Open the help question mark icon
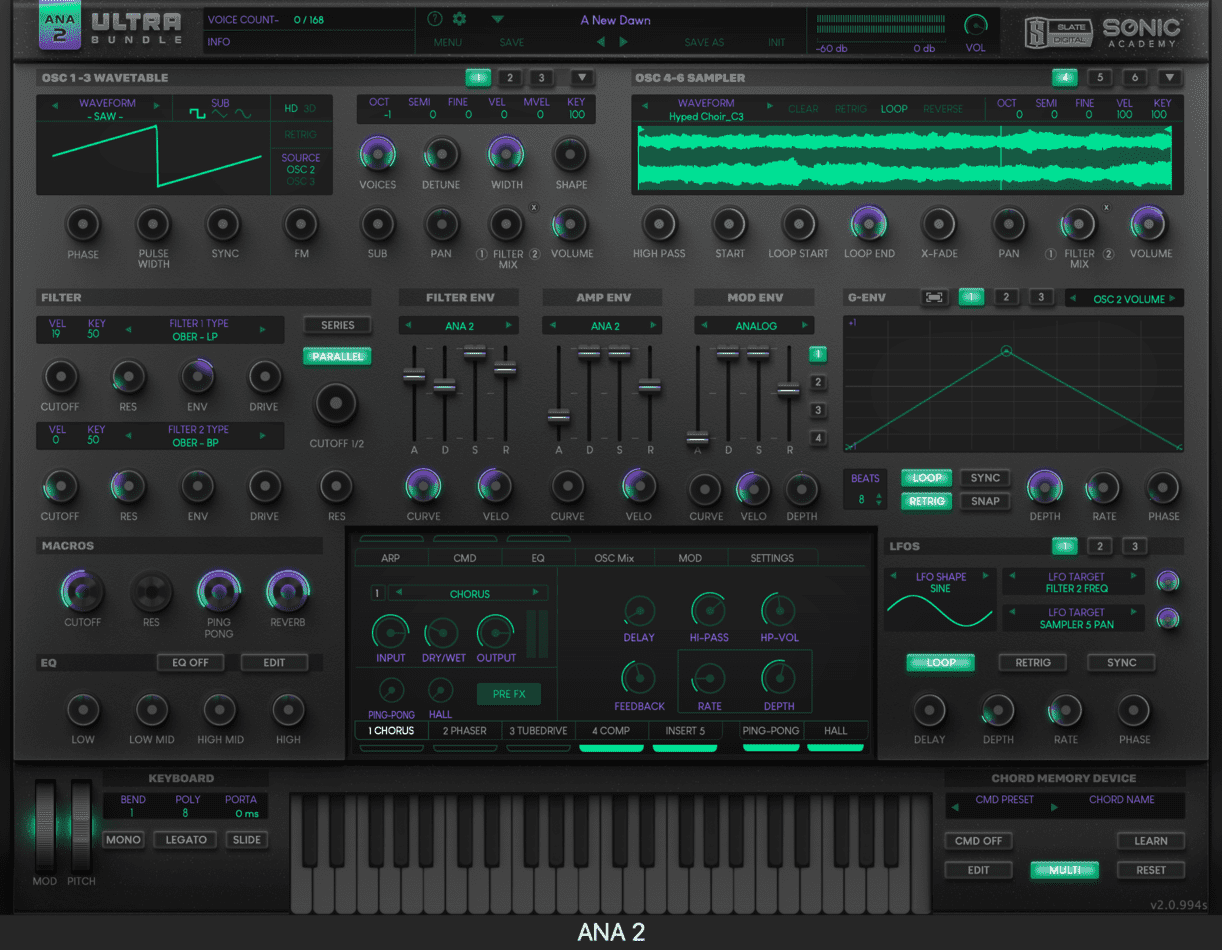Viewport: 1222px width, 950px height. point(434,19)
